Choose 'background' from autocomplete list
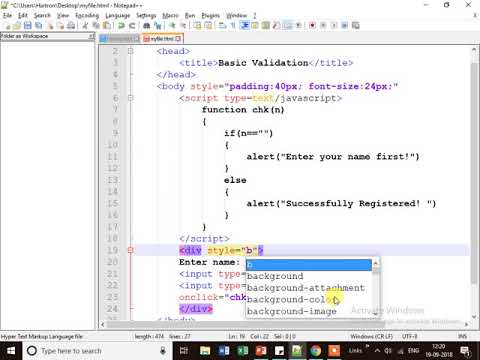 pos(309,276)
